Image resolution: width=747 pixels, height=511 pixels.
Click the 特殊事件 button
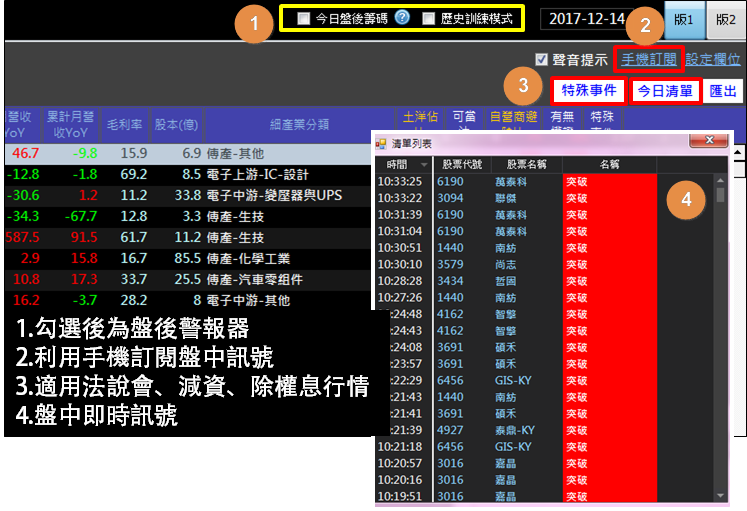point(589,90)
